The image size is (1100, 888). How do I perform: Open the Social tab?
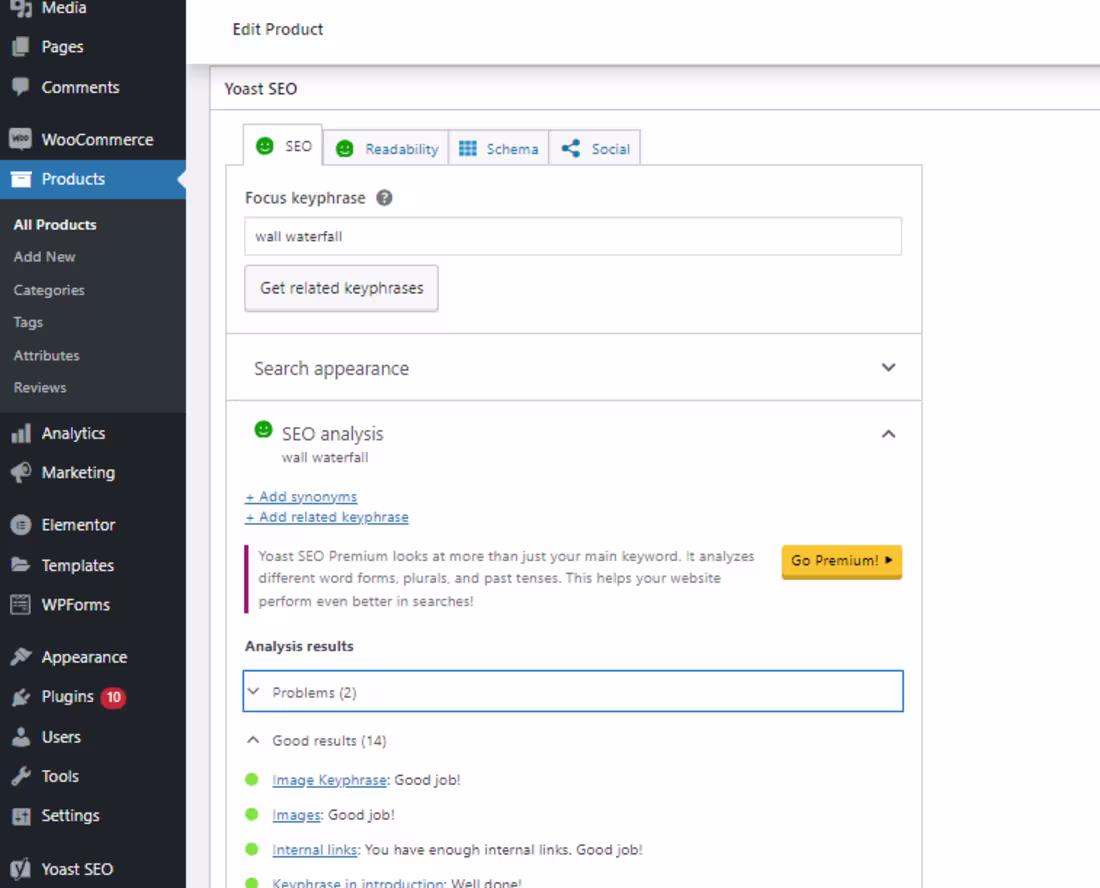595,149
